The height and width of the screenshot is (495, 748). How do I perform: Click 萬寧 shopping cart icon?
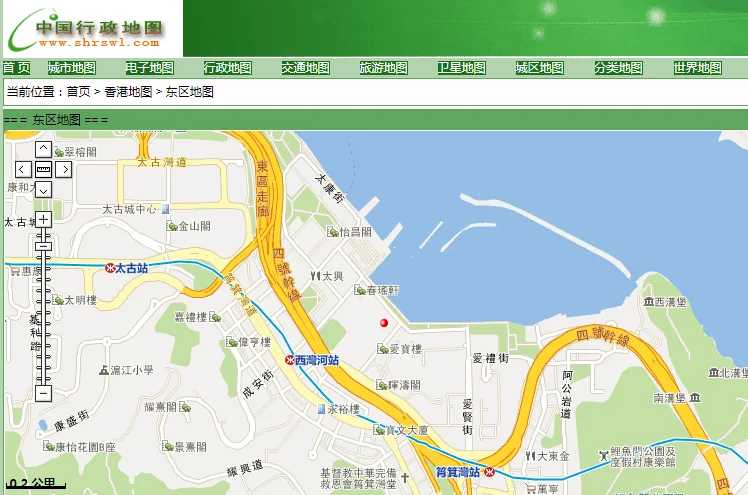[x=530, y=489]
